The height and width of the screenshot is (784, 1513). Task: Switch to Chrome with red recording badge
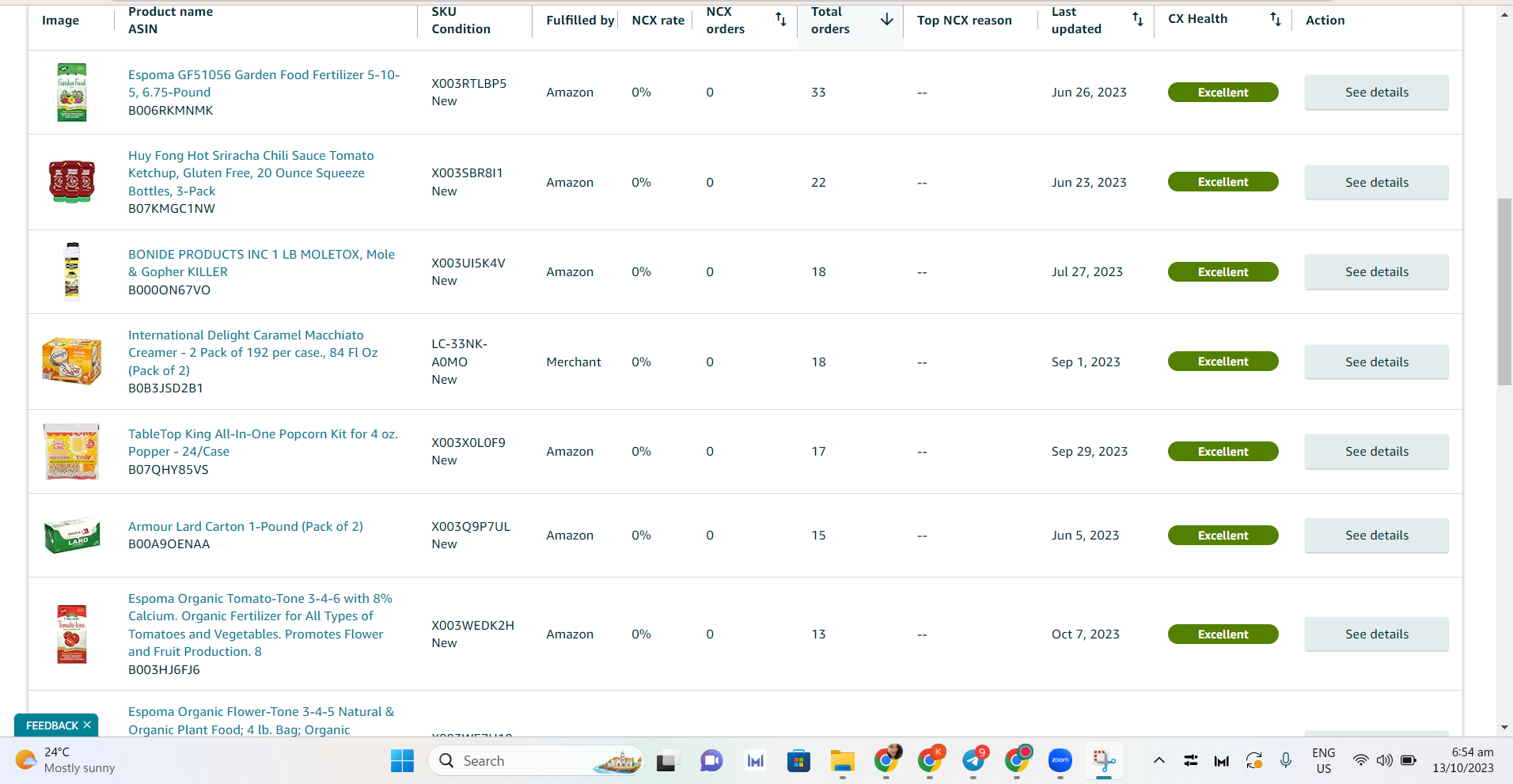pyautogui.click(x=1017, y=761)
